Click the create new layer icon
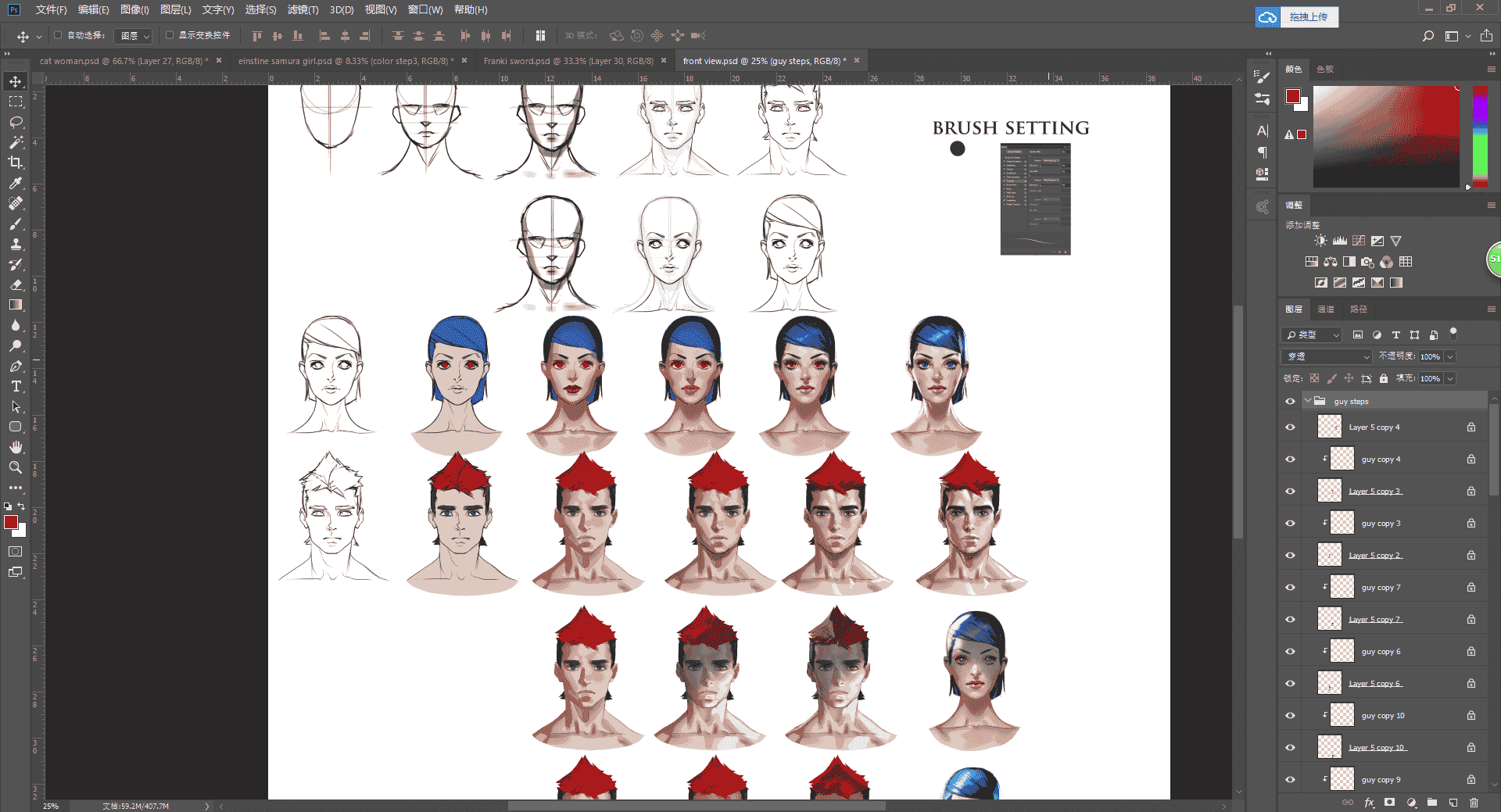 pyautogui.click(x=1453, y=802)
